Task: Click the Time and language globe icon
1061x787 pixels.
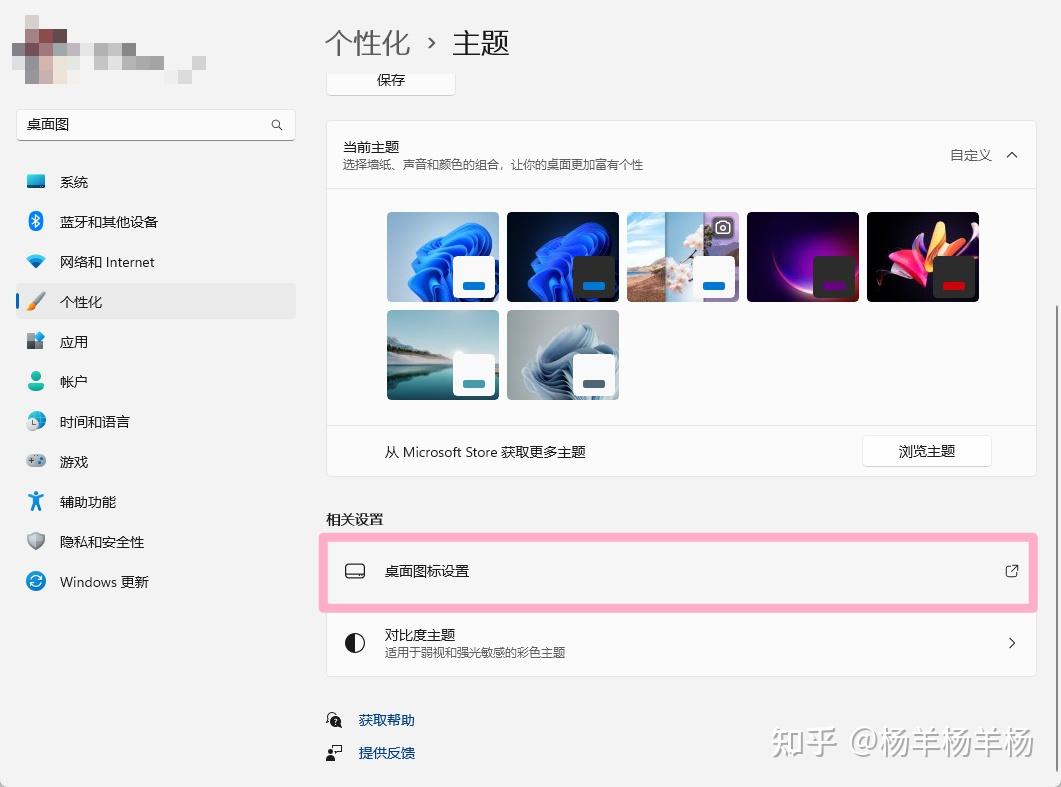Action: coord(36,421)
